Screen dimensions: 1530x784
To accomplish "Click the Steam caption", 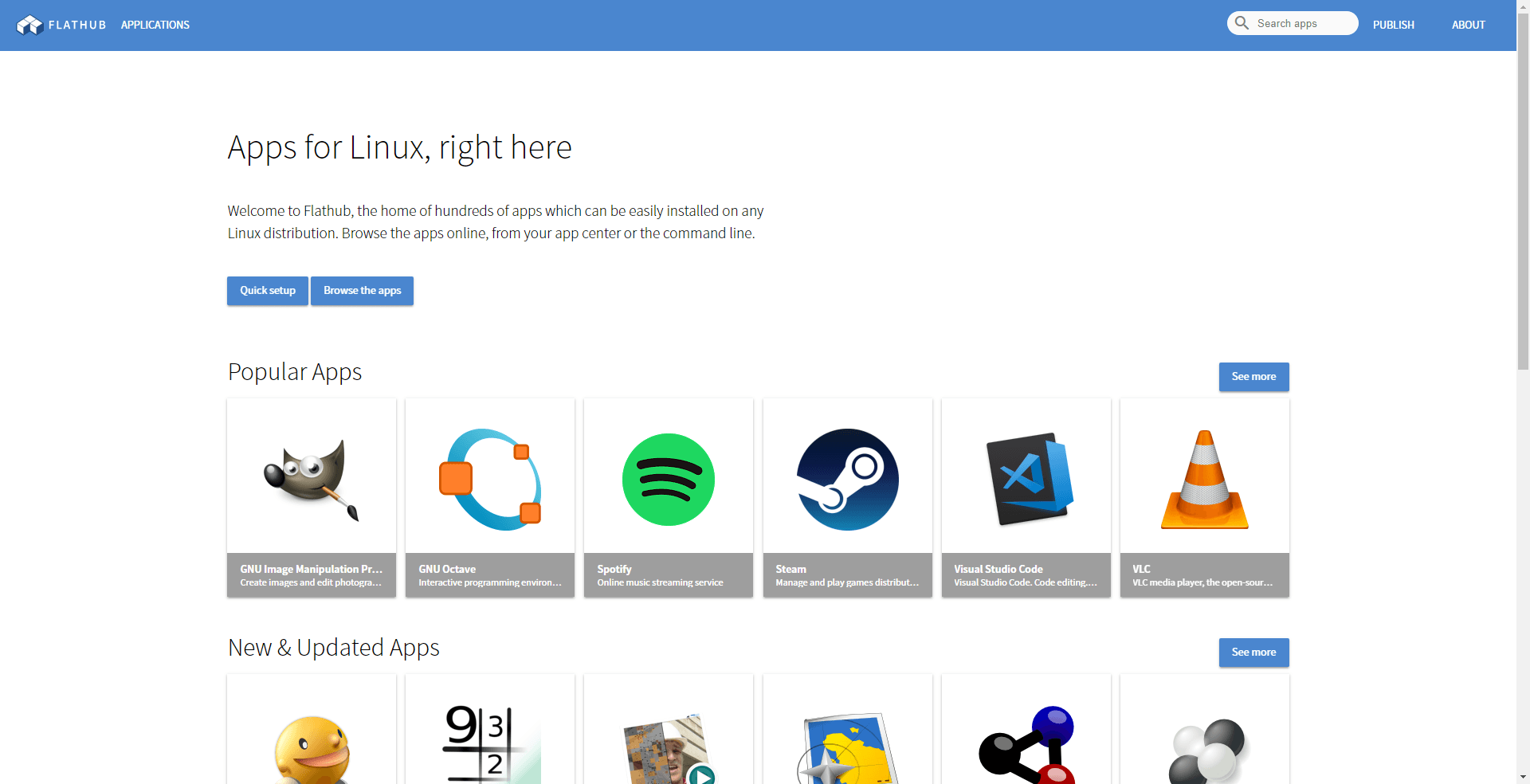I will pyautogui.click(x=848, y=575).
